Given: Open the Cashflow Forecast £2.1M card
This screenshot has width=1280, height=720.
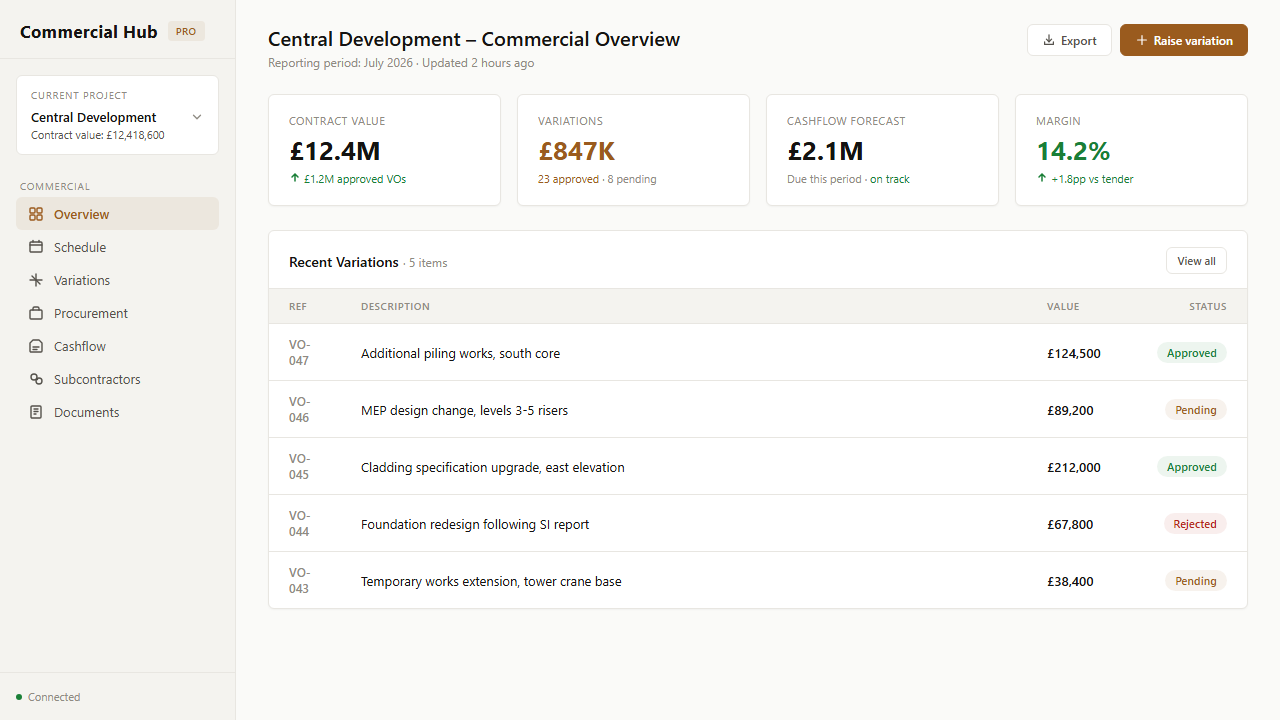Looking at the screenshot, I should [x=882, y=150].
